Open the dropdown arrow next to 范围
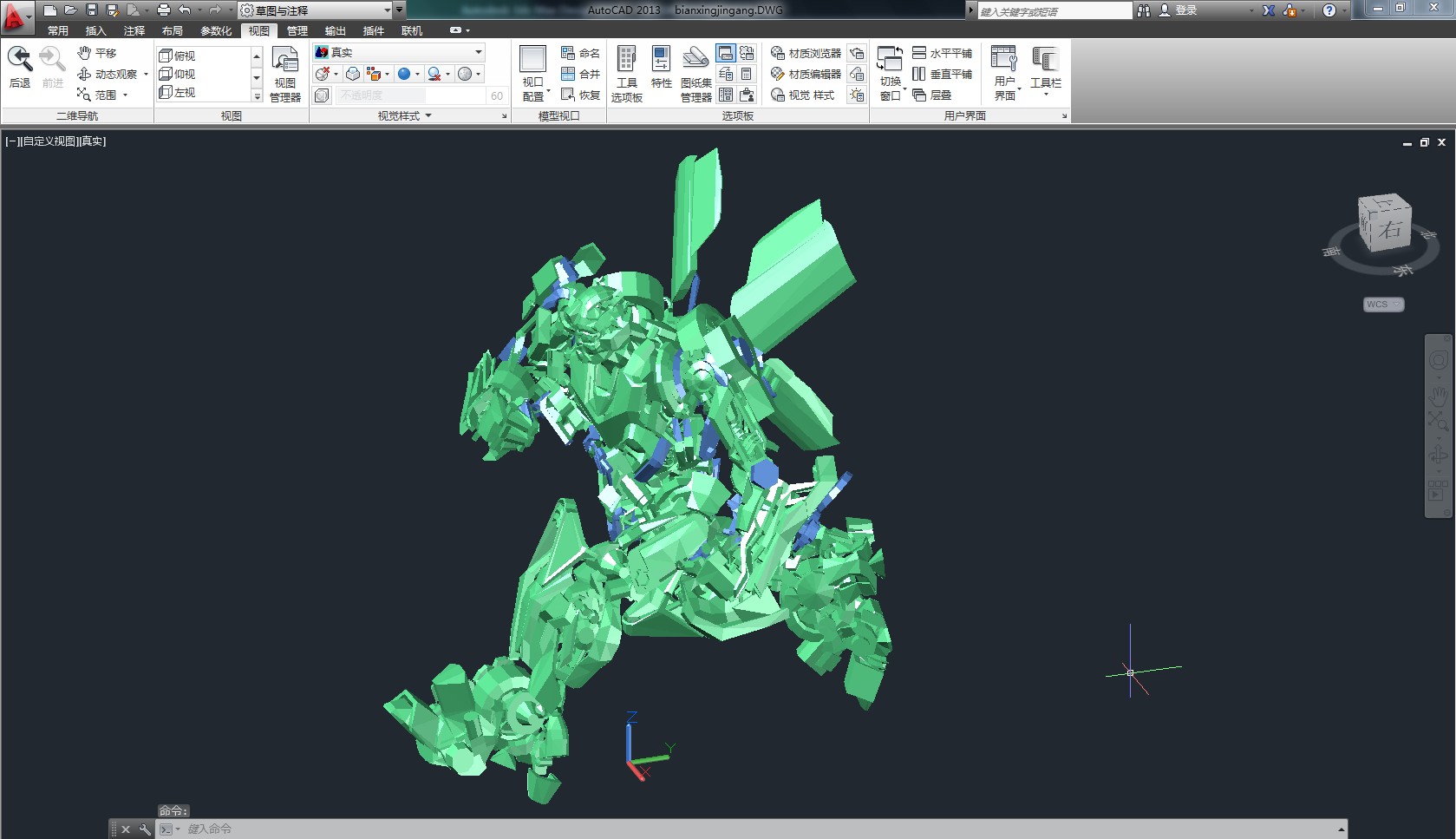Image resolution: width=1456 pixels, height=839 pixels. pos(125,95)
